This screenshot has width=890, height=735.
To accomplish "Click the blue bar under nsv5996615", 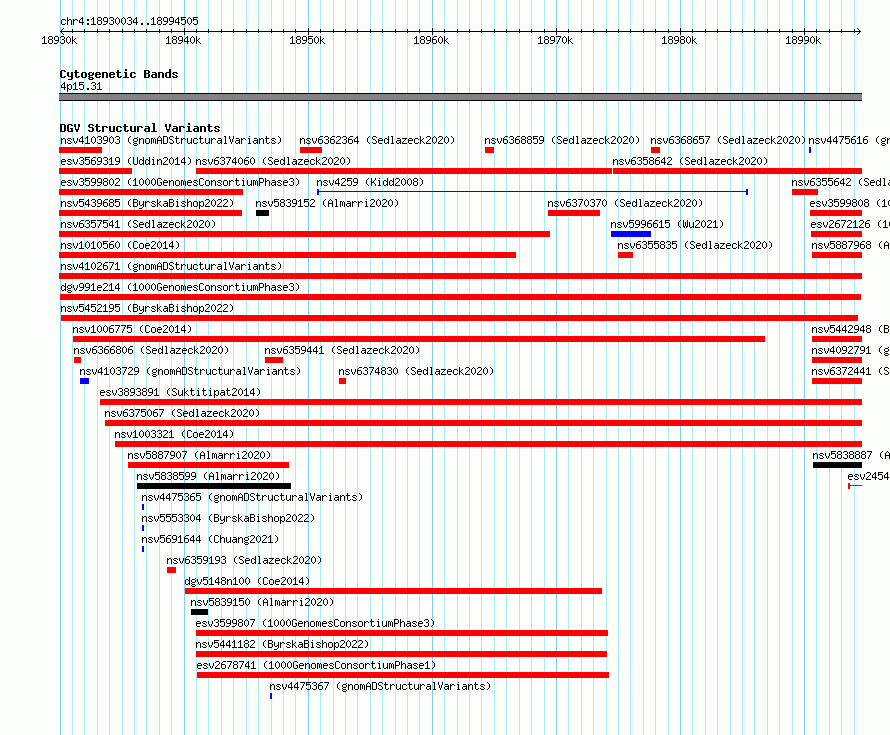I will tap(631, 234).
